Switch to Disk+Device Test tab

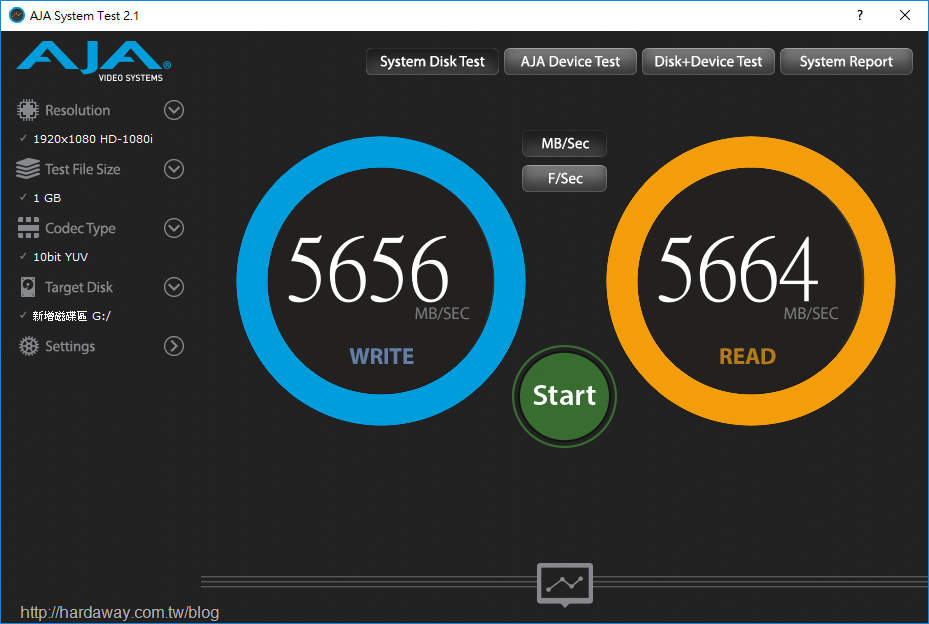coord(708,62)
